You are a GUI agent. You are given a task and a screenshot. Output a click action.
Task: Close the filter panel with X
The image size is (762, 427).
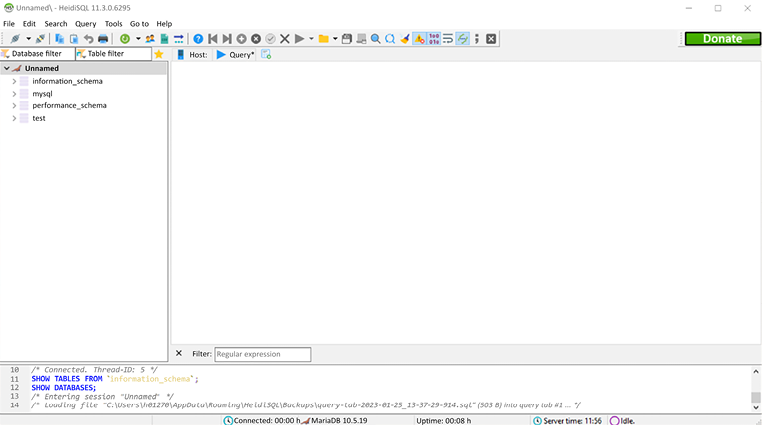179,353
